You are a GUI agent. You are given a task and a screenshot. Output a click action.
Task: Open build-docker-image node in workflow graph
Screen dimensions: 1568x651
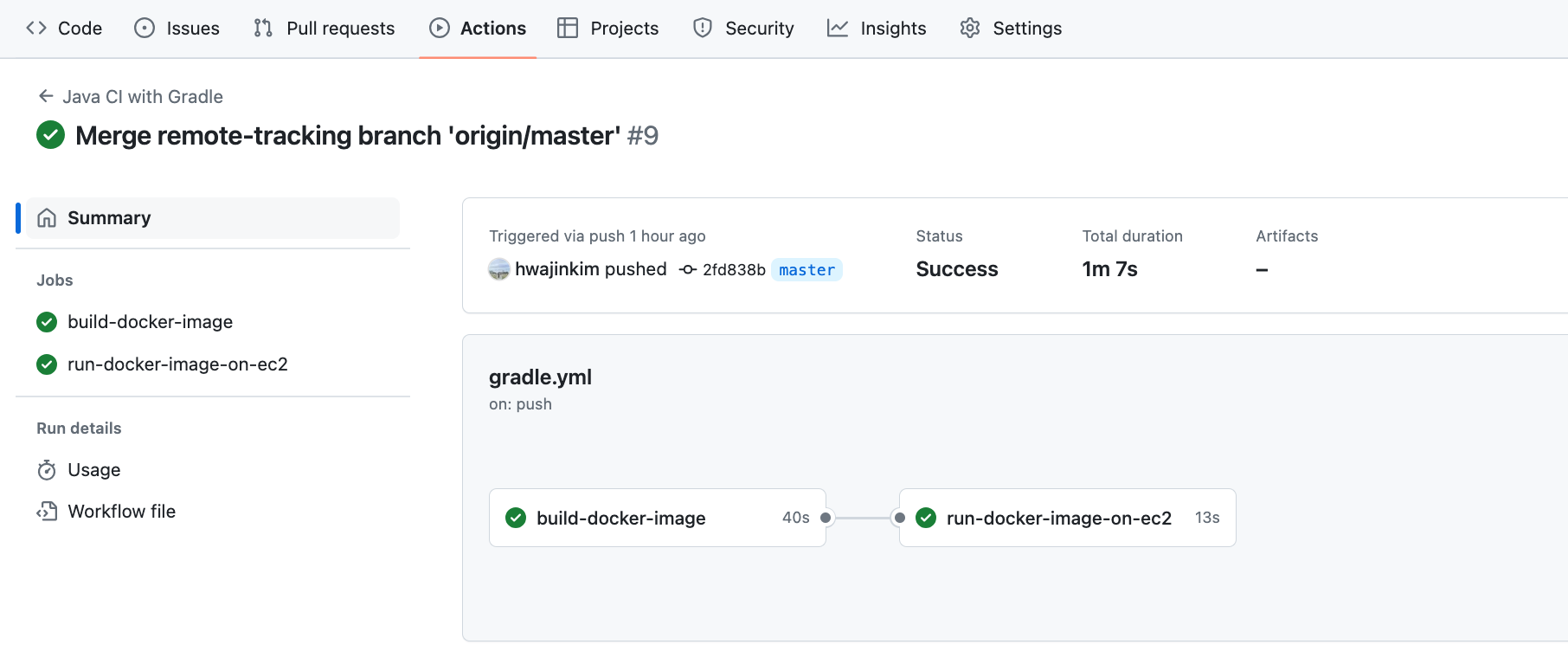click(658, 518)
